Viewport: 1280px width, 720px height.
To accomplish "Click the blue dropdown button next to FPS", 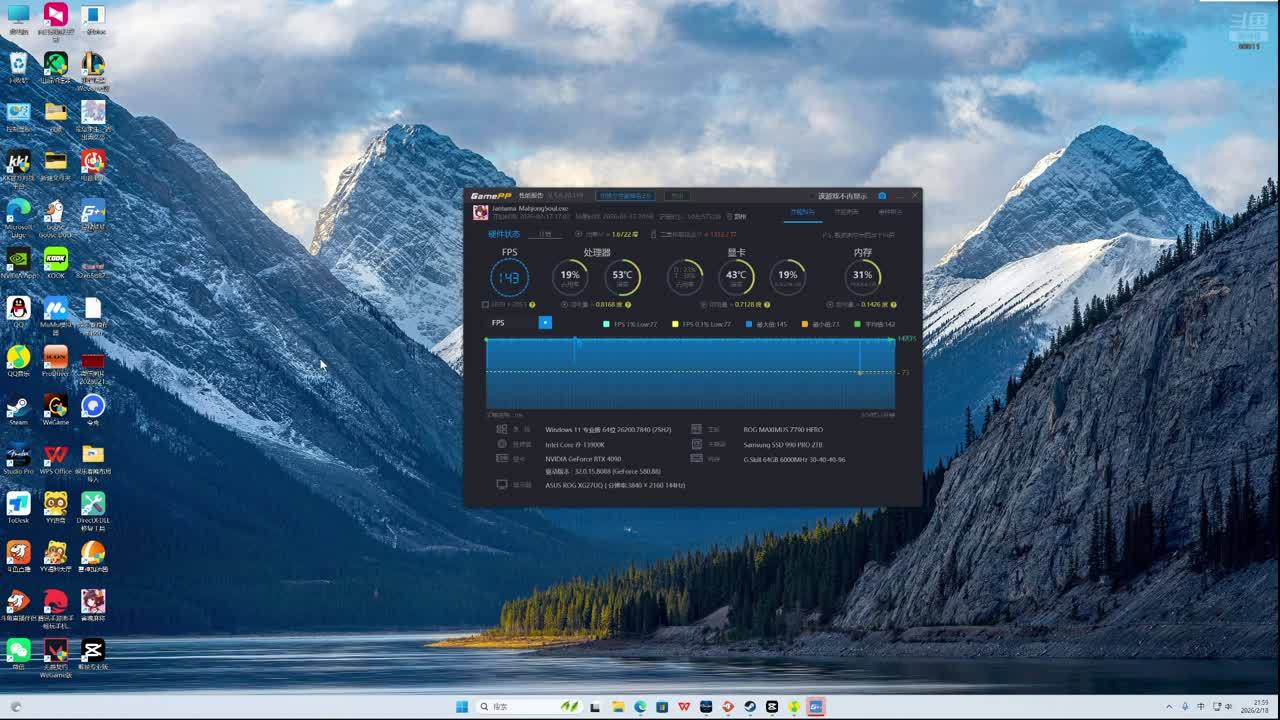I will (545, 323).
